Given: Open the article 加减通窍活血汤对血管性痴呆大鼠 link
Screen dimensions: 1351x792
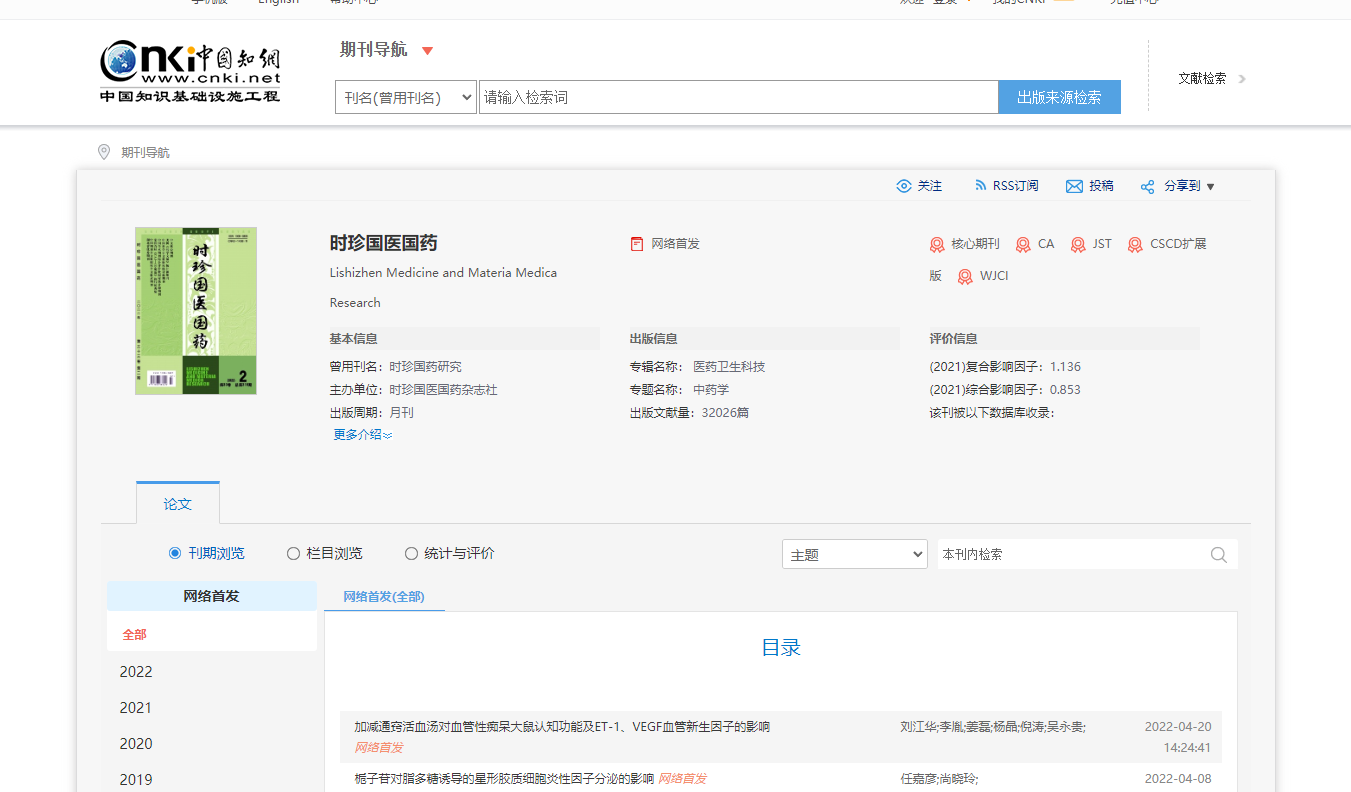Looking at the screenshot, I should click(562, 727).
